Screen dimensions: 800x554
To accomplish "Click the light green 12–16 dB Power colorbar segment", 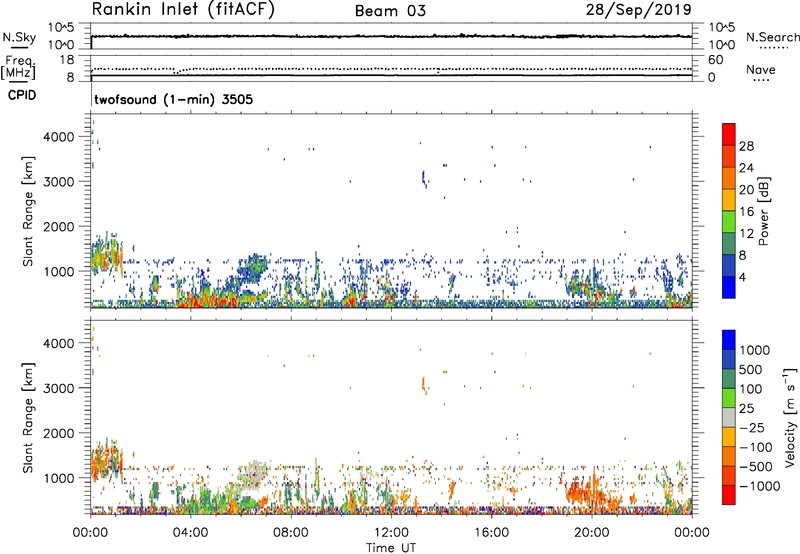I will (729, 221).
